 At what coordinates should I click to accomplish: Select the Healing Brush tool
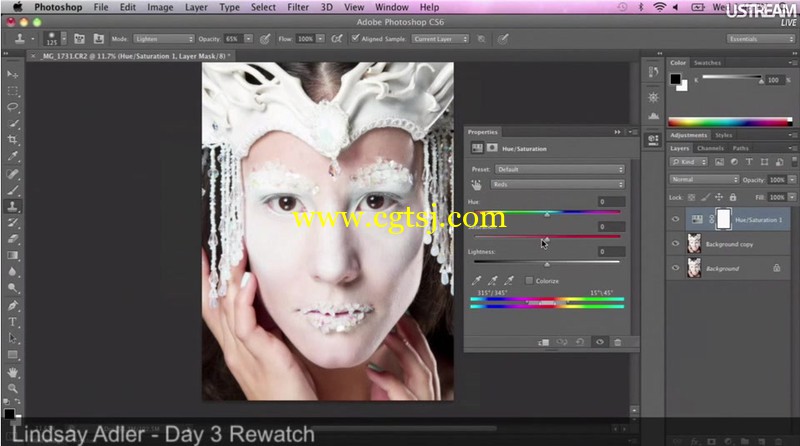pos(13,174)
